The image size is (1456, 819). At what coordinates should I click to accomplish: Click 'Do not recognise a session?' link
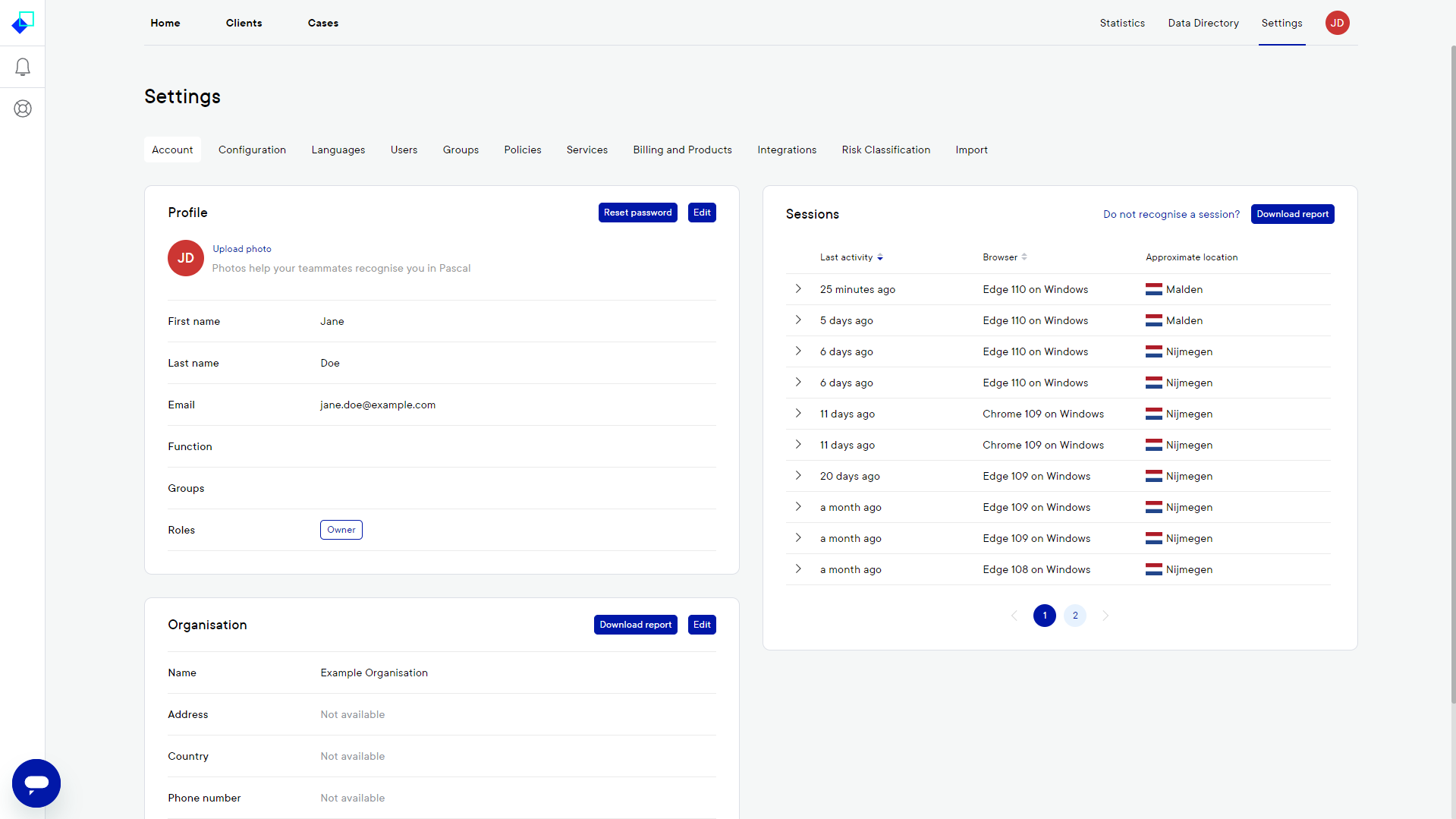(x=1171, y=214)
